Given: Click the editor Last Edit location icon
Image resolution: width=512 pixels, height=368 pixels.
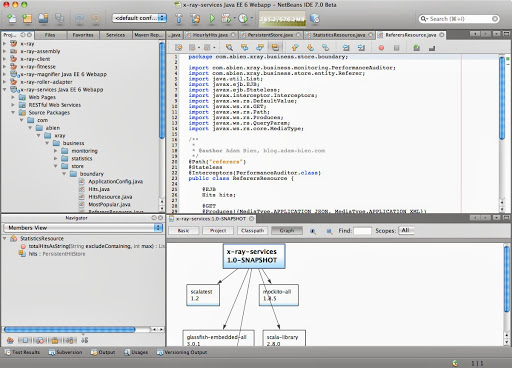Looking at the screenshot, I should click(x=179, y=48).
